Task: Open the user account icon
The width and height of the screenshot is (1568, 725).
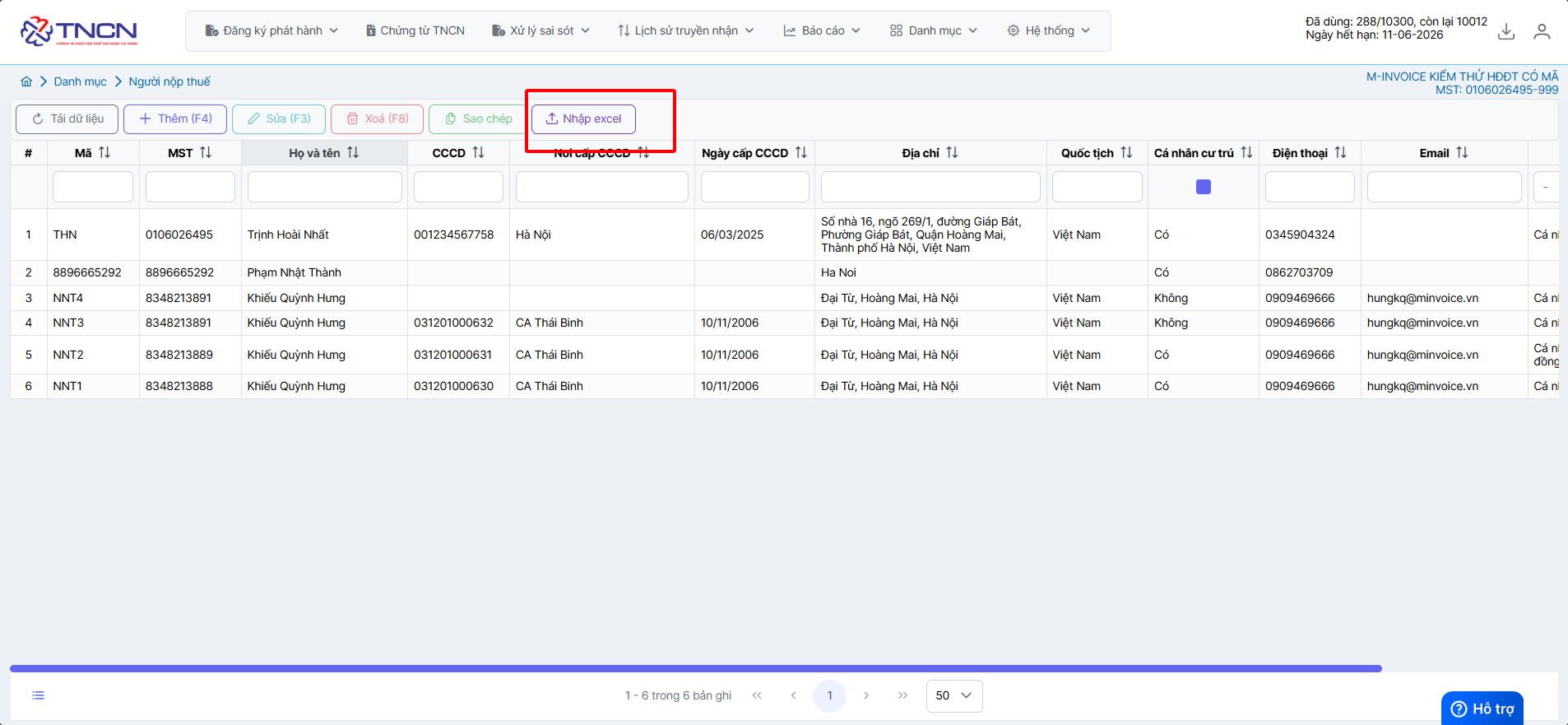Action: tap(1542, 31)
